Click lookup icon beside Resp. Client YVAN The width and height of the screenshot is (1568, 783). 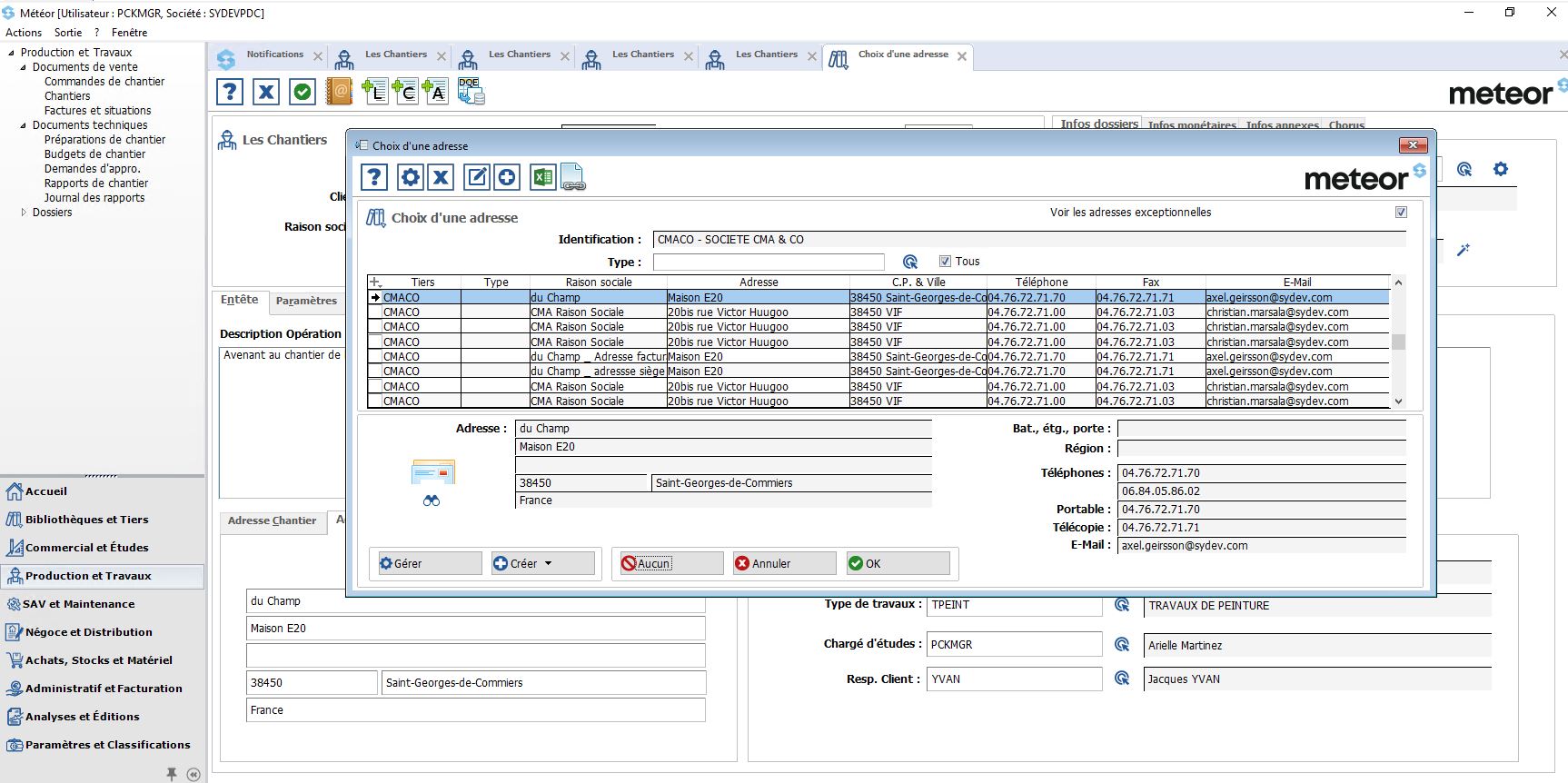(1122, 679)
